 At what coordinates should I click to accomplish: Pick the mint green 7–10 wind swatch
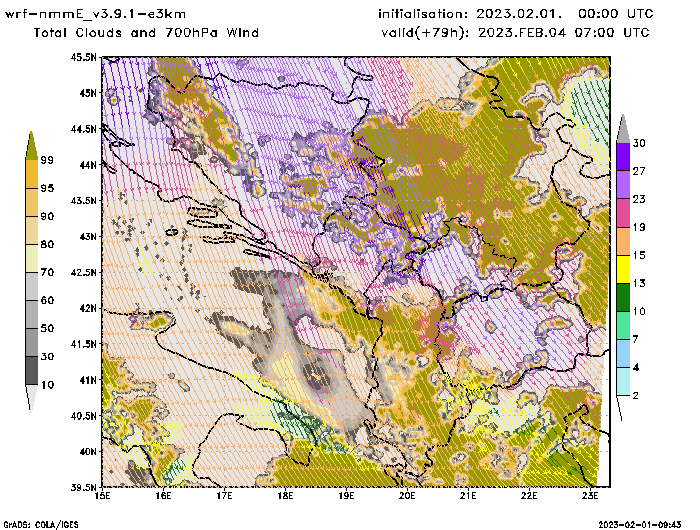(x=623, y=326)
